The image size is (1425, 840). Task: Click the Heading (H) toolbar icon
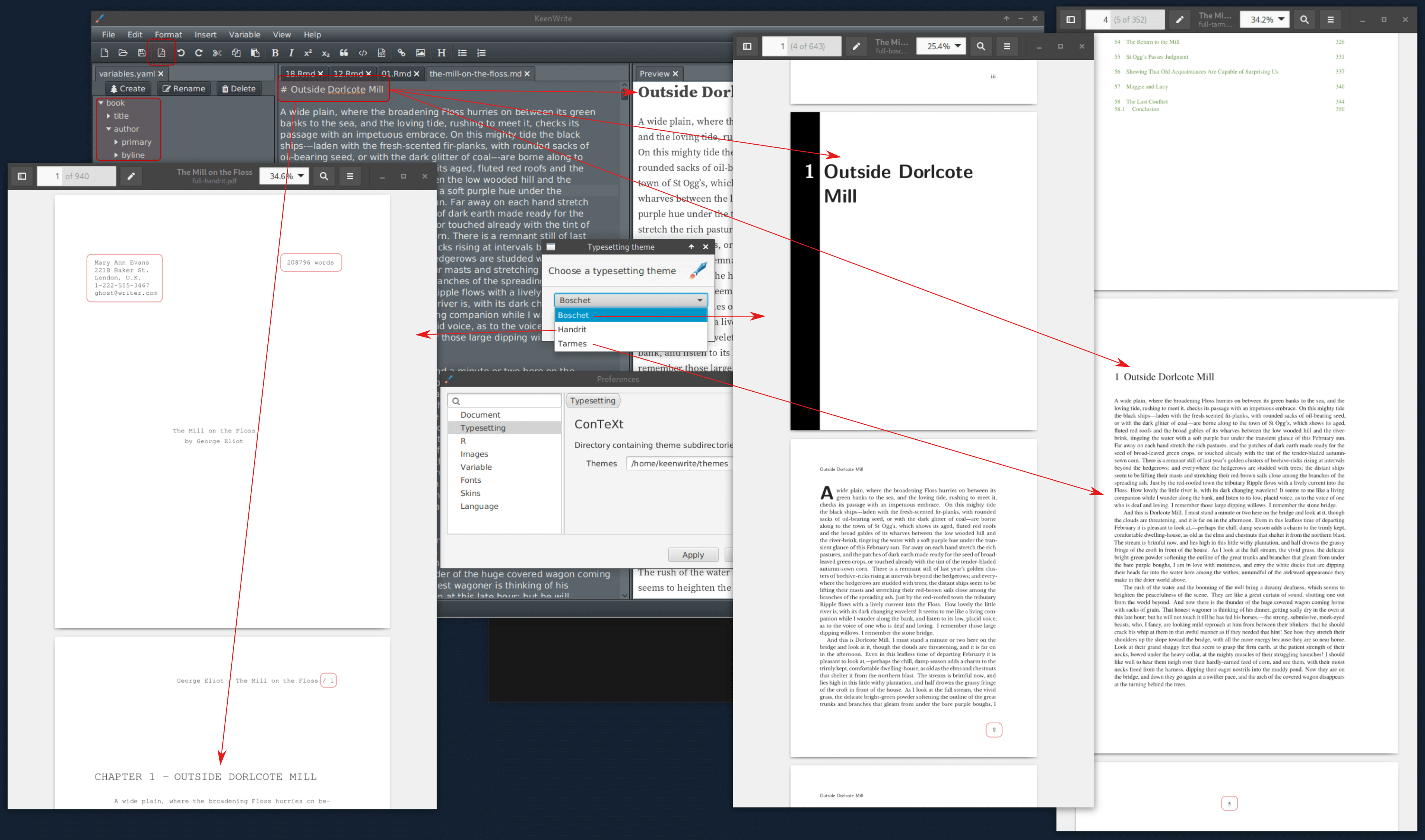pyautogui.click(x=441, y=53)
